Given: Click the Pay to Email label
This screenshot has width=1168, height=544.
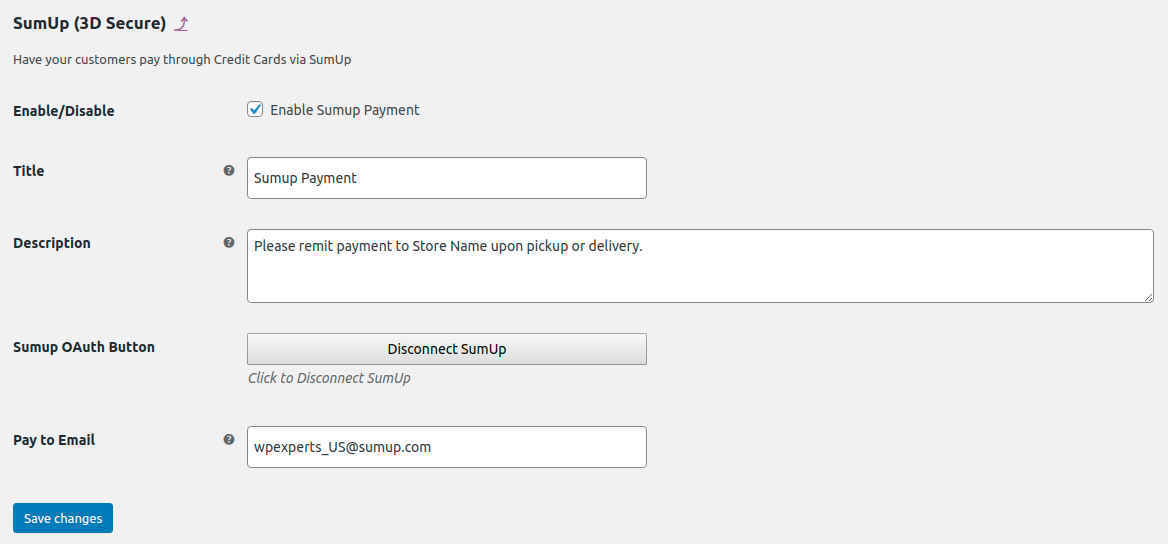Looking at the screenshot, I should (x=54, y=440).
